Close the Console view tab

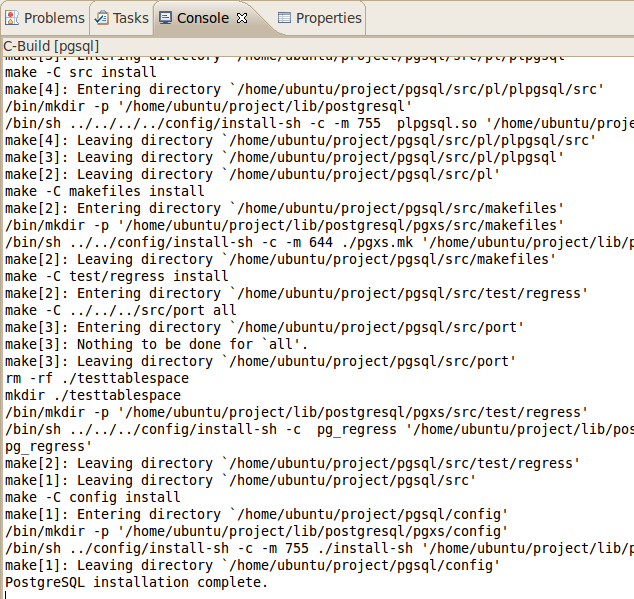point(242,18)
